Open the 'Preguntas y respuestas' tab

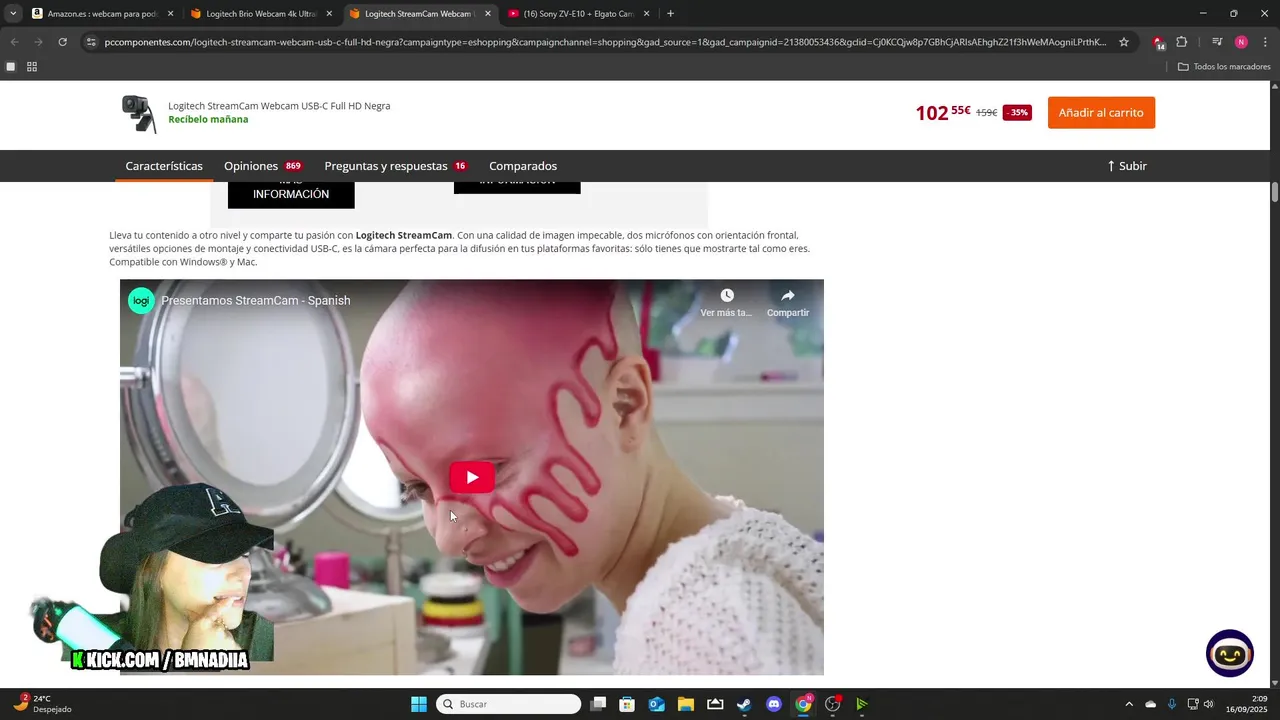pyautogui.click(x=395, y=166)
